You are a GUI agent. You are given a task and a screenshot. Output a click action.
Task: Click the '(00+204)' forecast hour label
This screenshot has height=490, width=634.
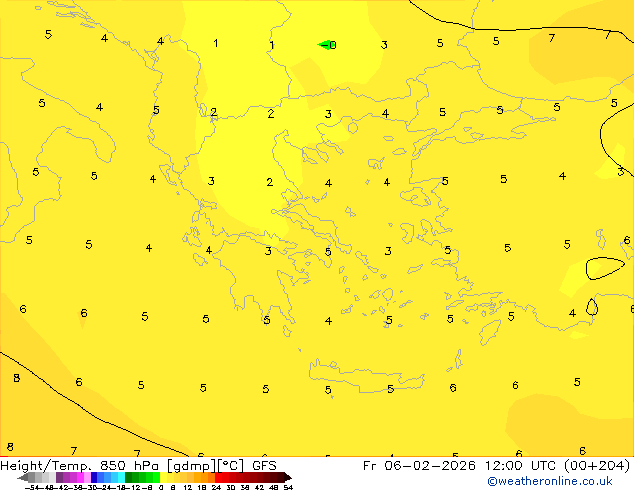point(597,466)
